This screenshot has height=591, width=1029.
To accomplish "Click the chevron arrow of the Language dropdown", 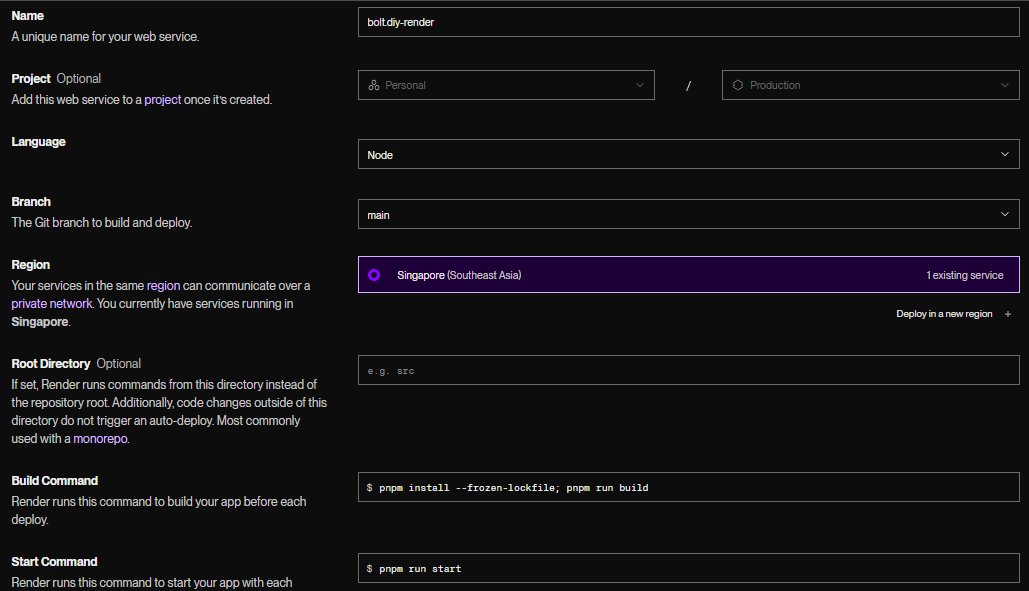I will pos(1005,154).
